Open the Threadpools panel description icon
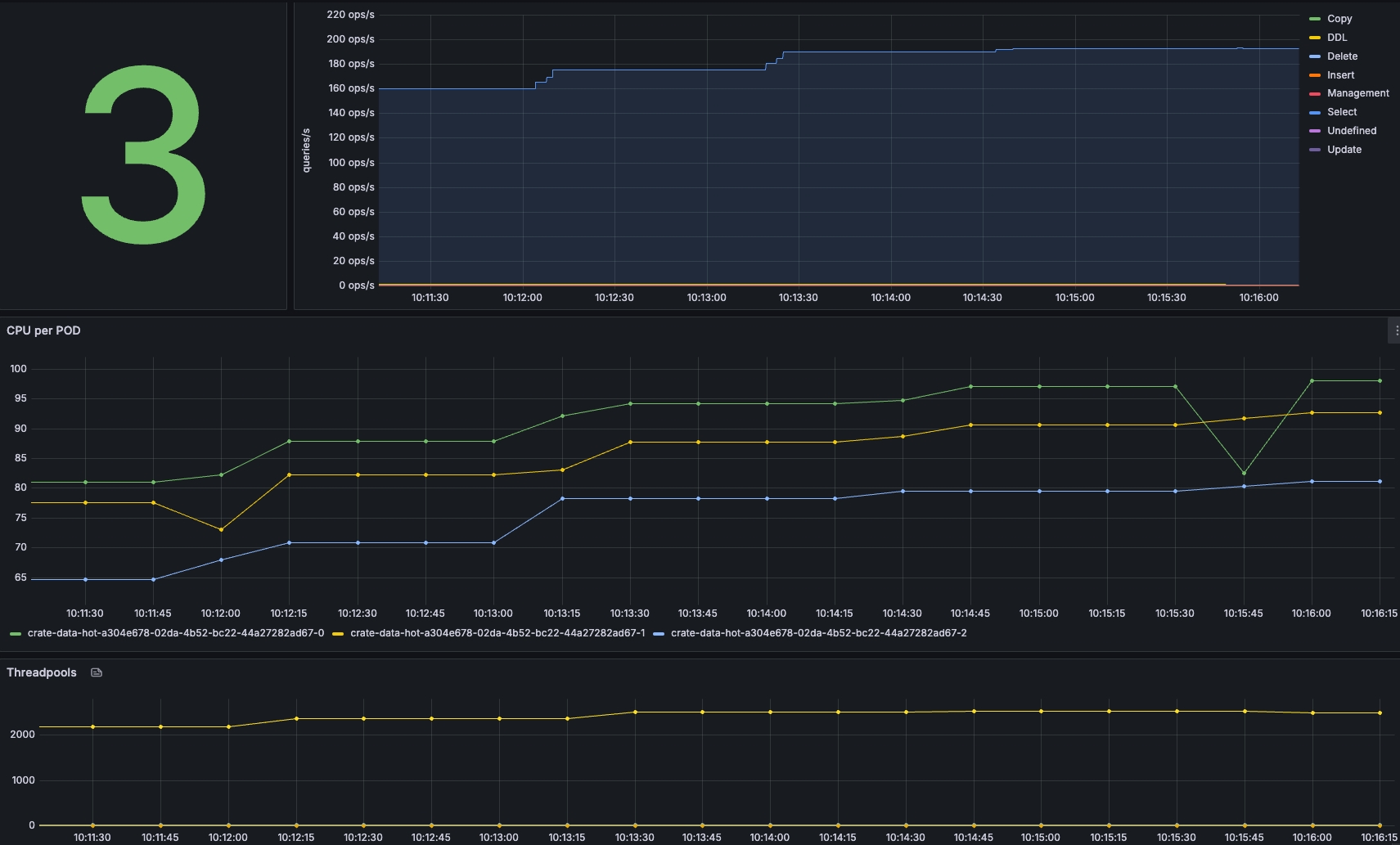1400x845 pixels. point(97,672)
